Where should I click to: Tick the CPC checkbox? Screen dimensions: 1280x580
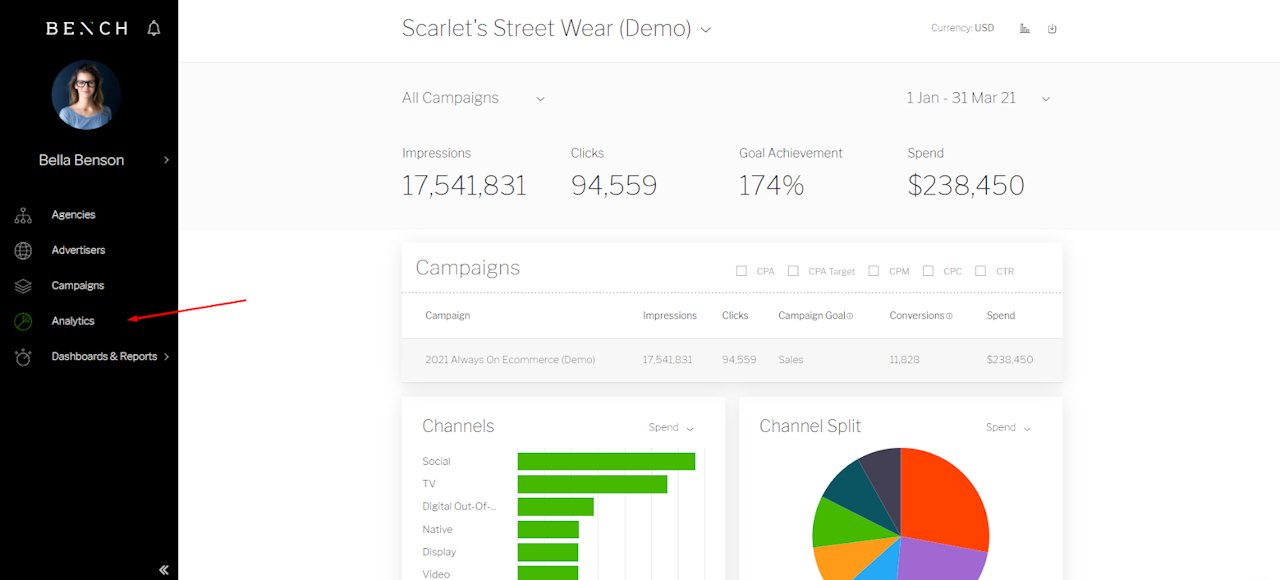click(x=928, y=271)
